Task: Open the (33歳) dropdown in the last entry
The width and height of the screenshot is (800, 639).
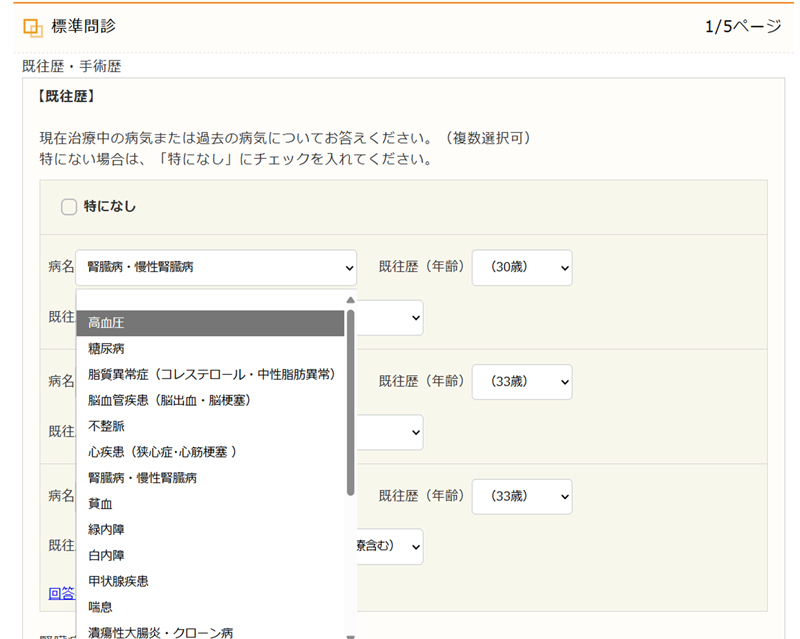Action: click(x=521, y=497)
